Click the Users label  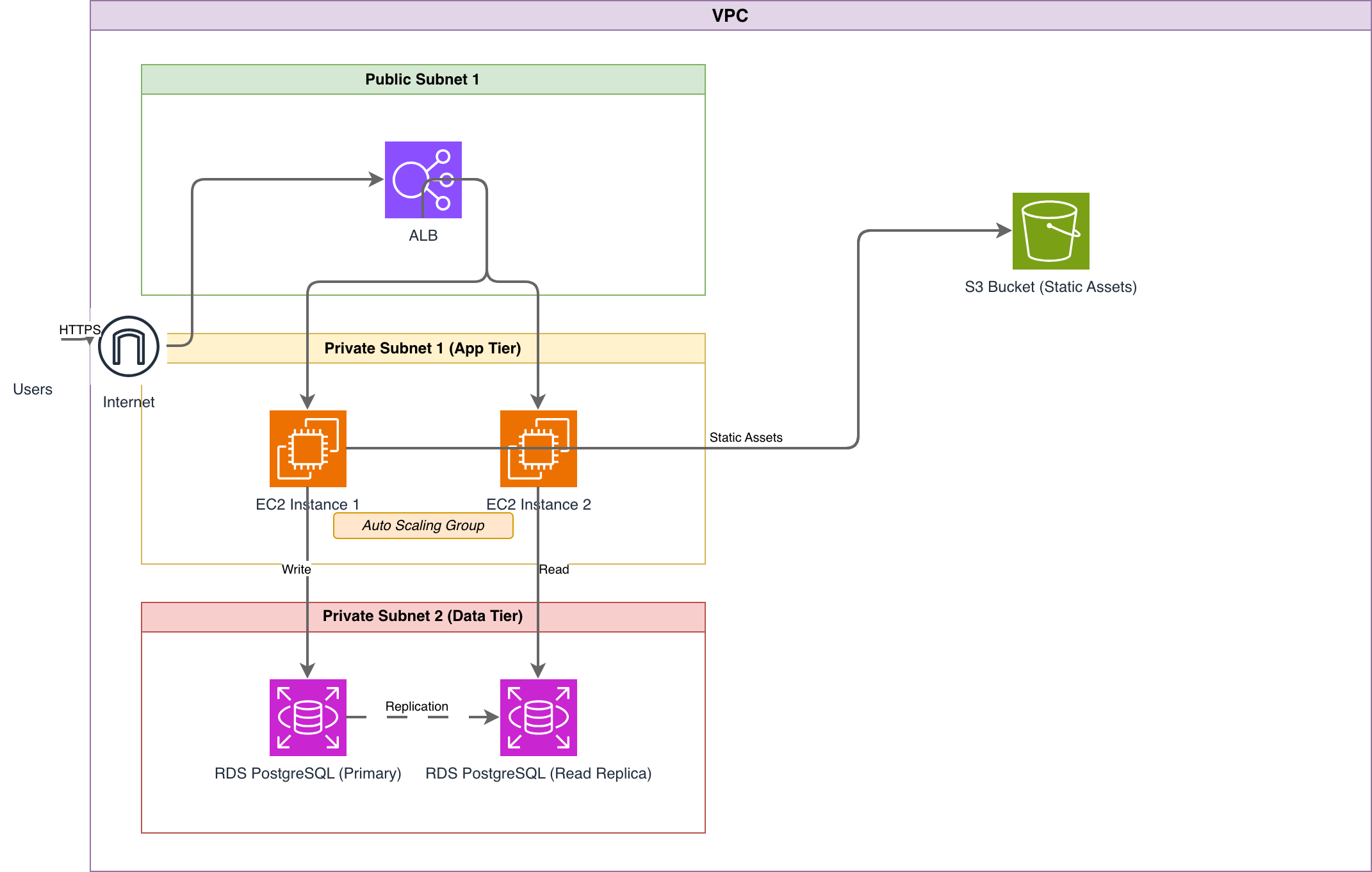[33, 389]
